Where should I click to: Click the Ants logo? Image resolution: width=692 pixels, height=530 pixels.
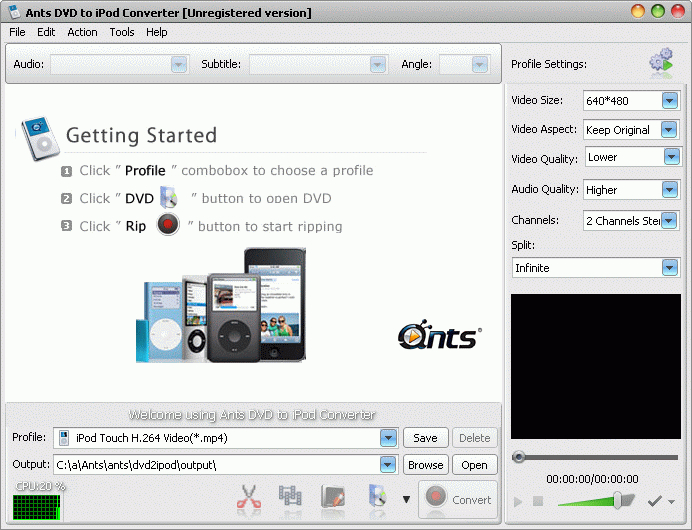pos(440,335)
